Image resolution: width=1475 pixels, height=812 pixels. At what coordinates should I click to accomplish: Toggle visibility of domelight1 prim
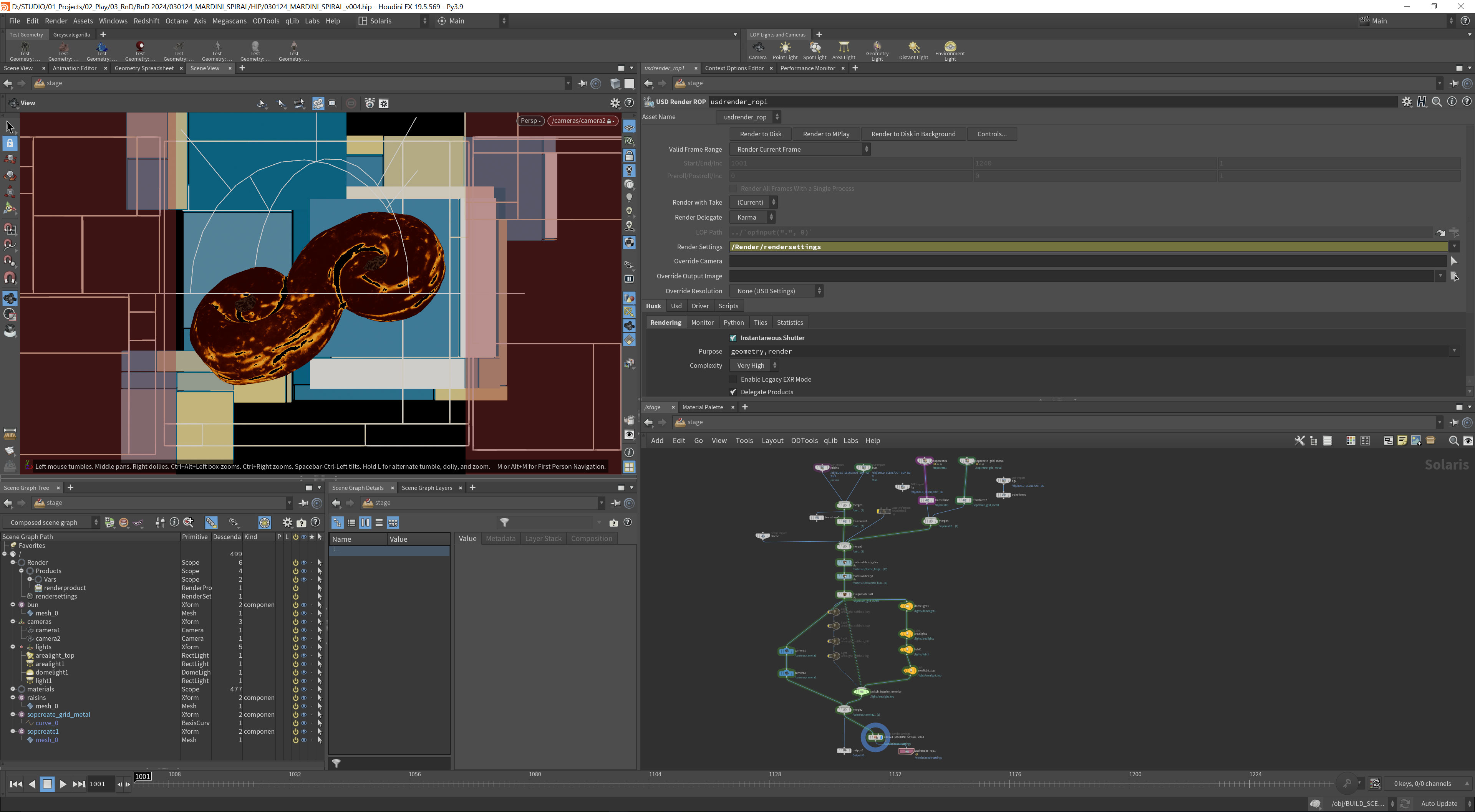[x=303, y=672]
